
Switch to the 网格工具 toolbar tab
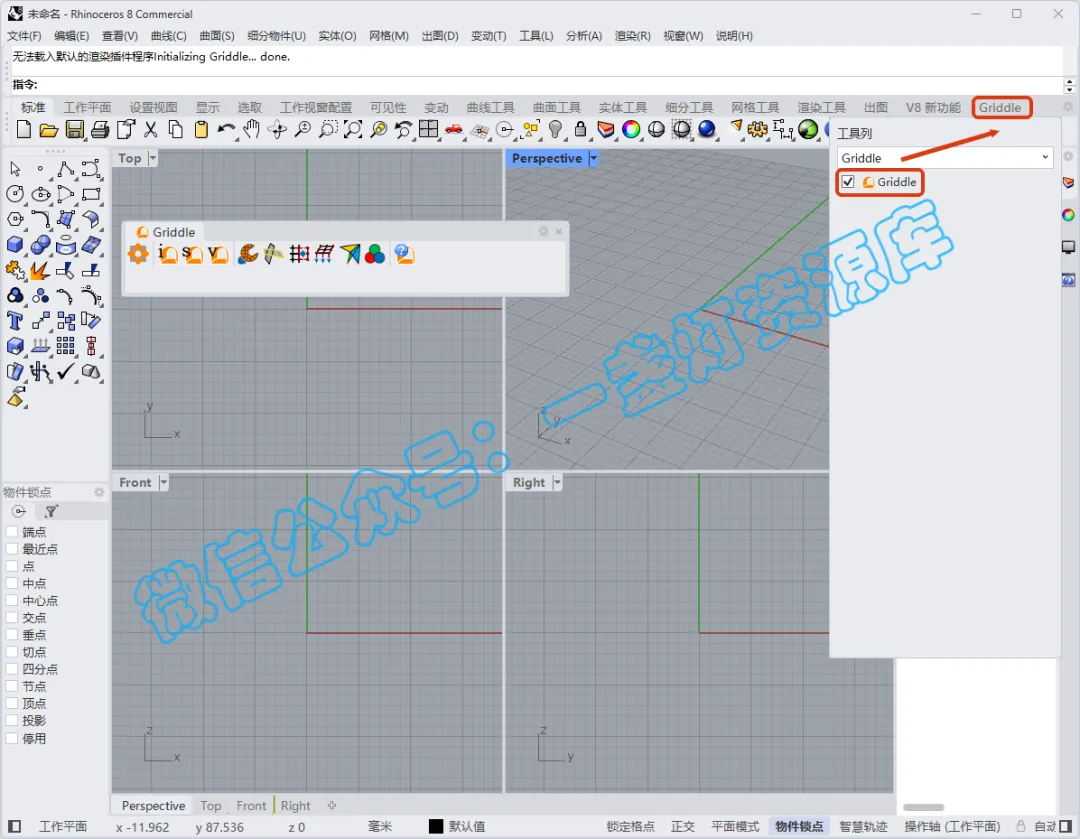tap(755, 107)
